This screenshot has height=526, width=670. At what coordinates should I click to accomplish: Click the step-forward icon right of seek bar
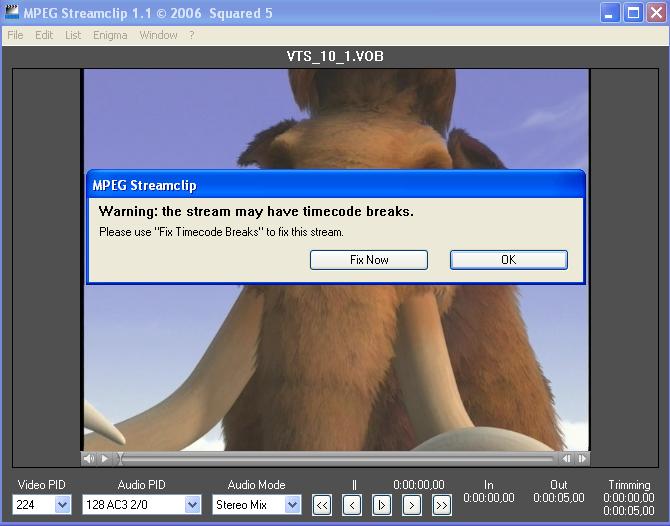point(582,458)
